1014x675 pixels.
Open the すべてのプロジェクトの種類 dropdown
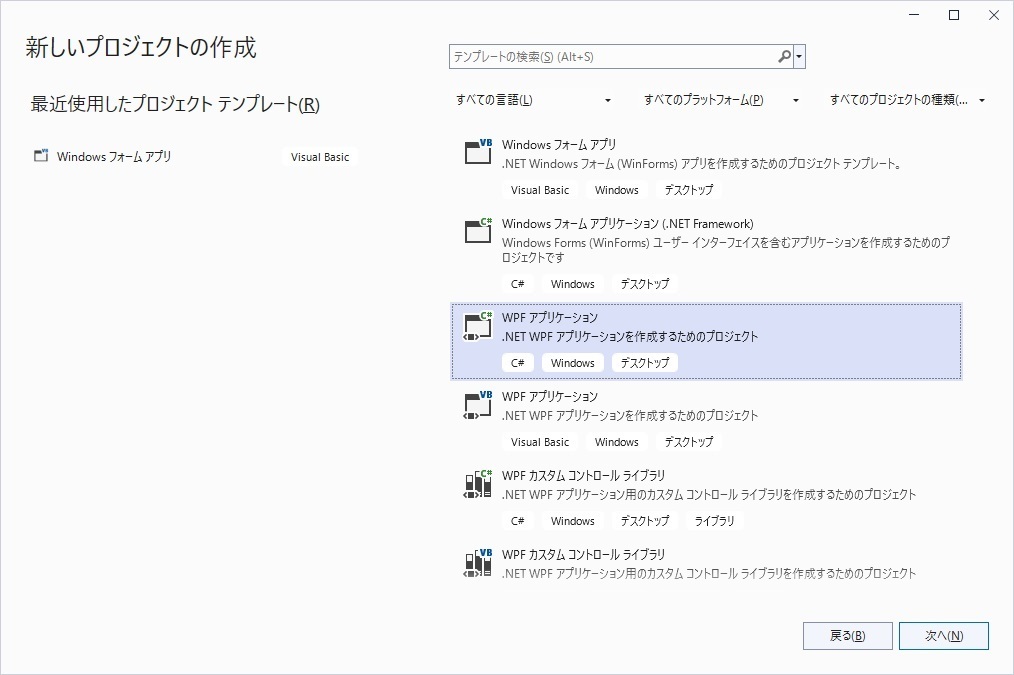(x=905, y=100)
